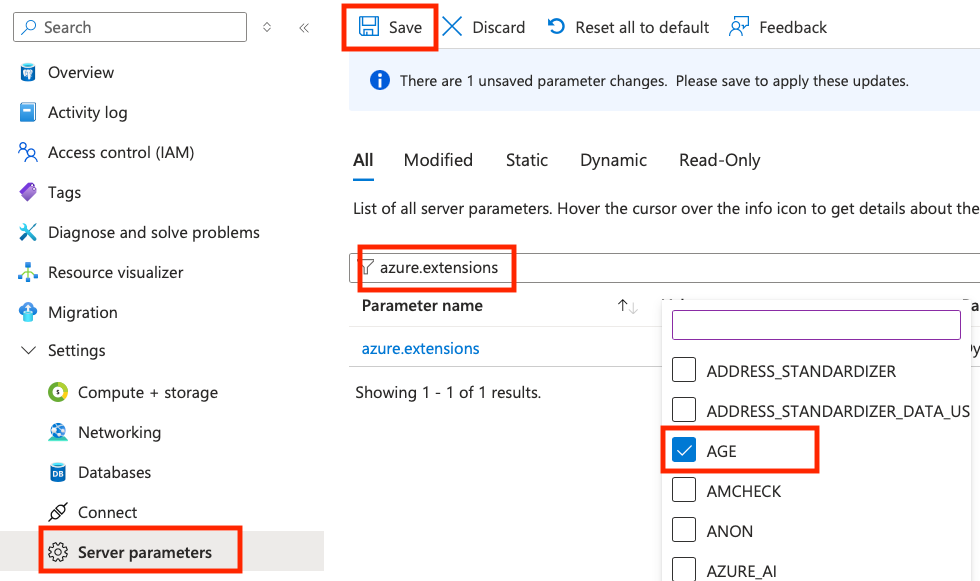
Task: Switch to the Dynamic tab
Action: coord(613,160)
